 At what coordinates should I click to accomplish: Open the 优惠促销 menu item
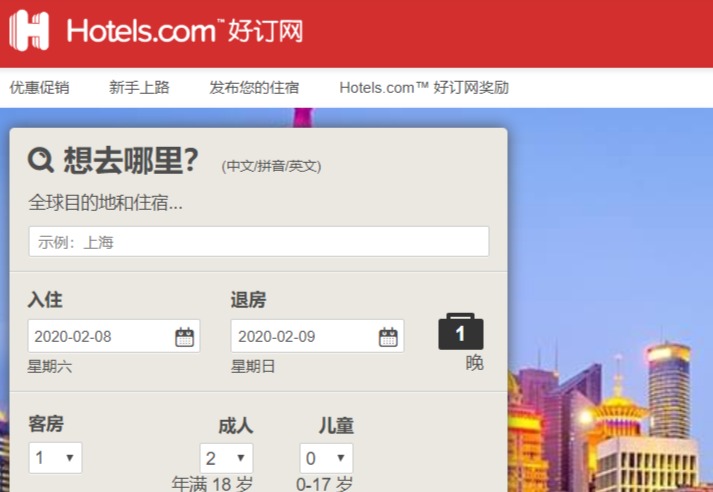40,87
